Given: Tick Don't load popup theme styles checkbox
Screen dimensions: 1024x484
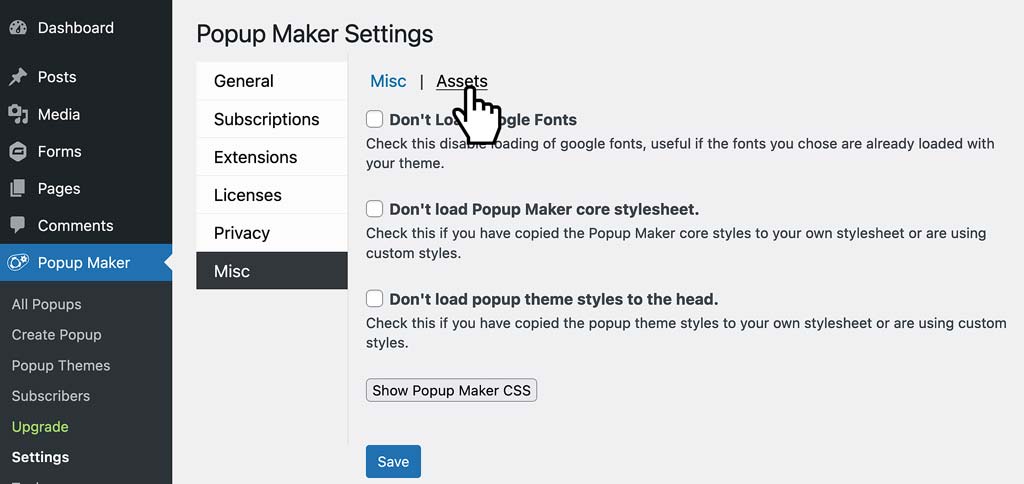Looking at the screenshot, I should (x=374, y=298).
